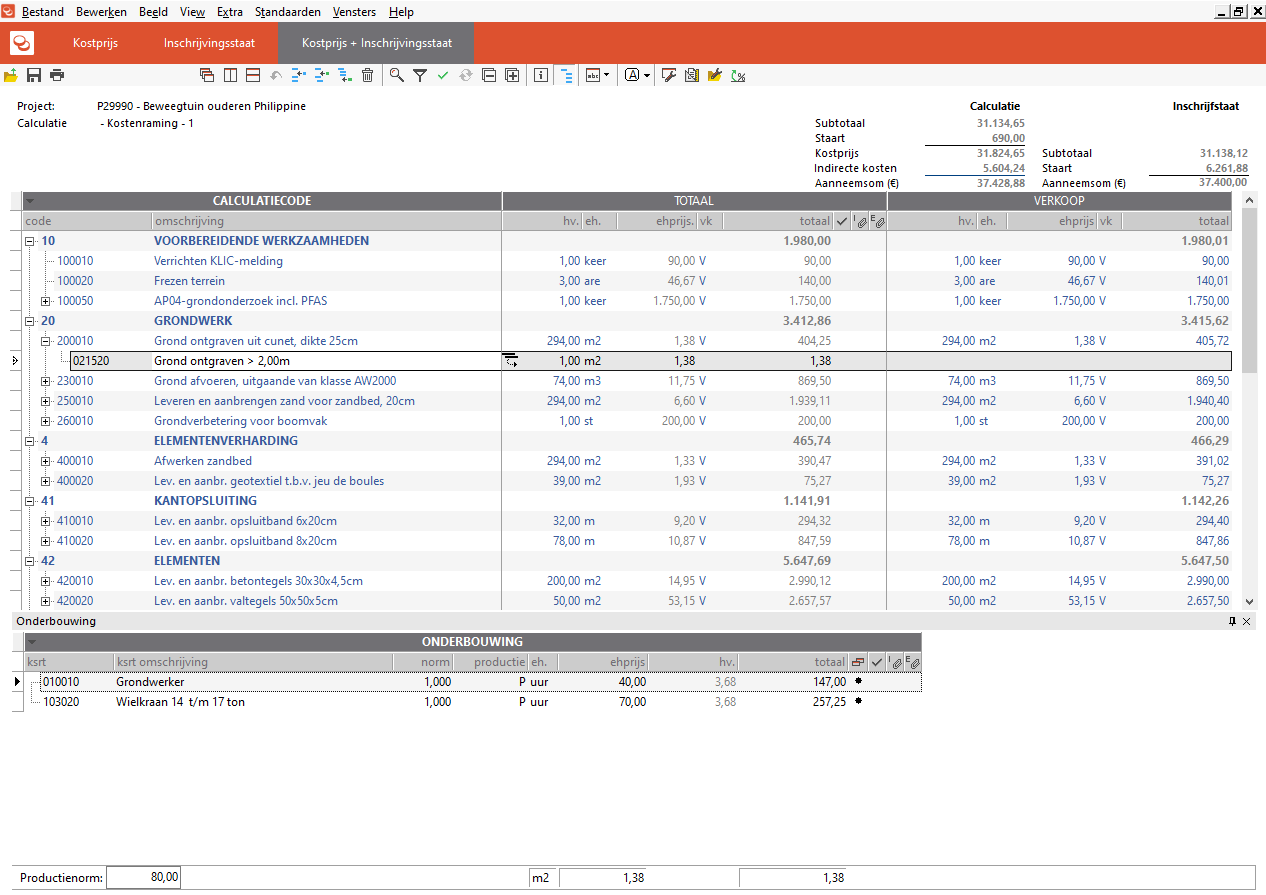
Task: Expand all rows with the plus box icon
Action: pos(512,75)
